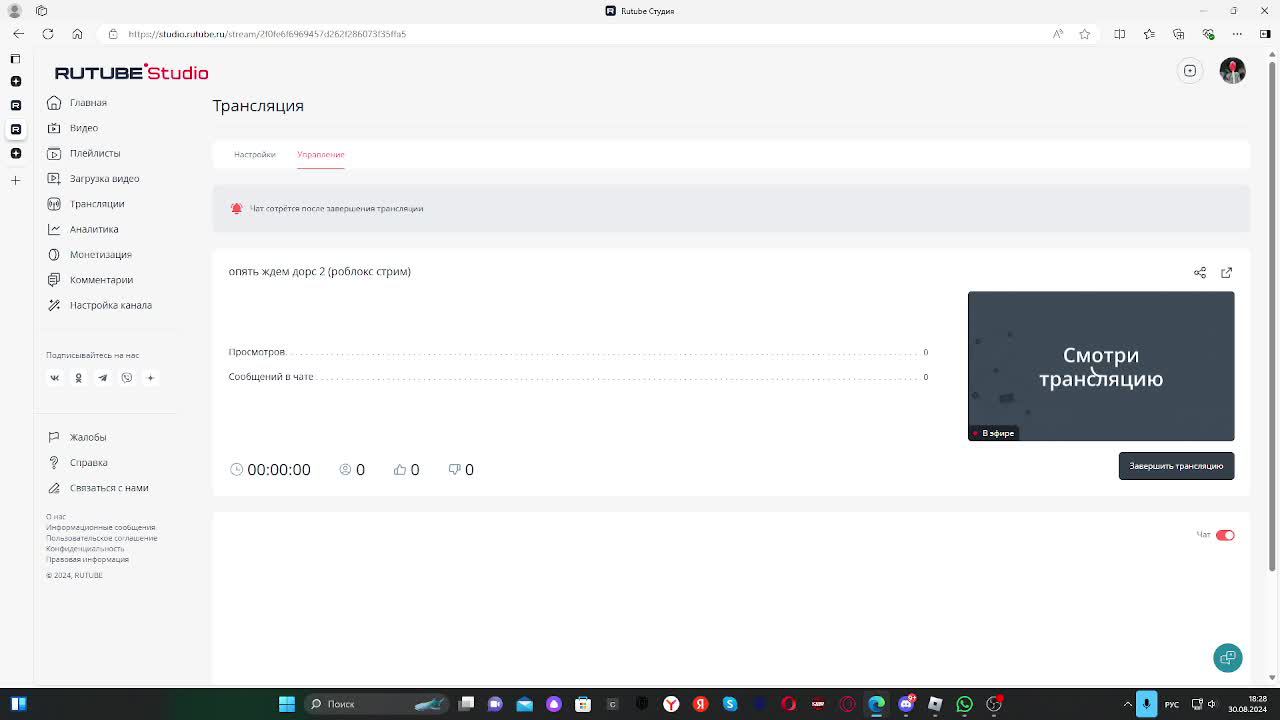Viewport: 1280px width, 720px height.
Task: Click Завершить трансляцию button
Action: (x=1176, y=466)
